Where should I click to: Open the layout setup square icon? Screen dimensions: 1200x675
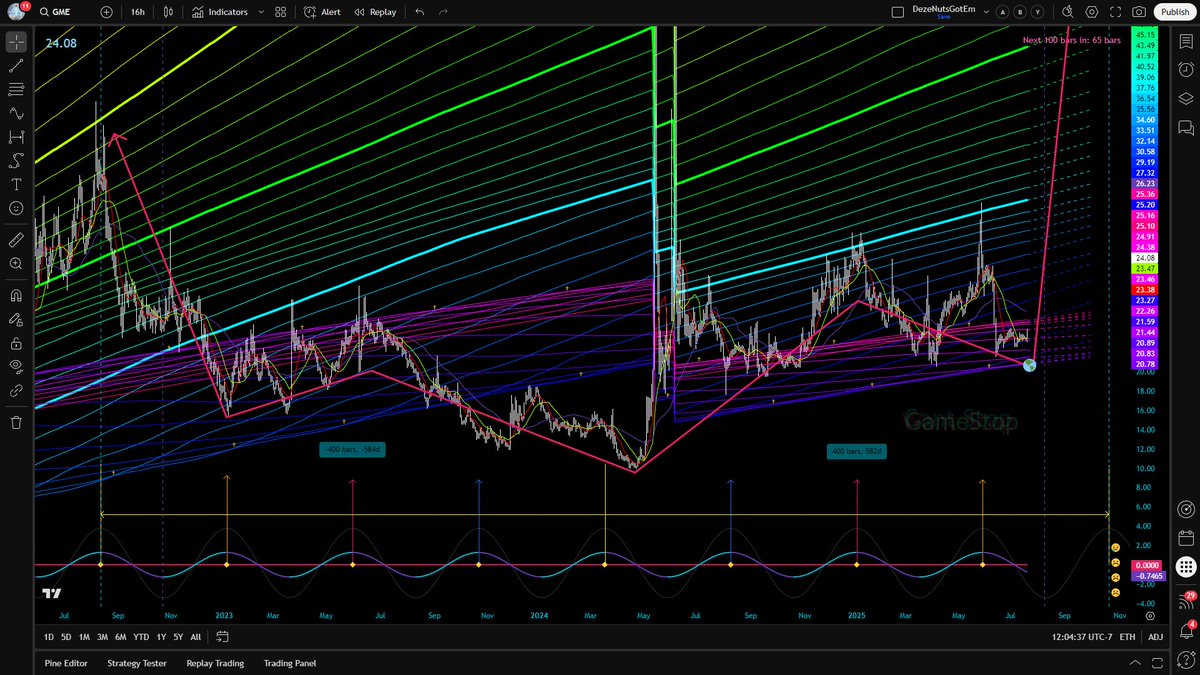pos(897,12)
